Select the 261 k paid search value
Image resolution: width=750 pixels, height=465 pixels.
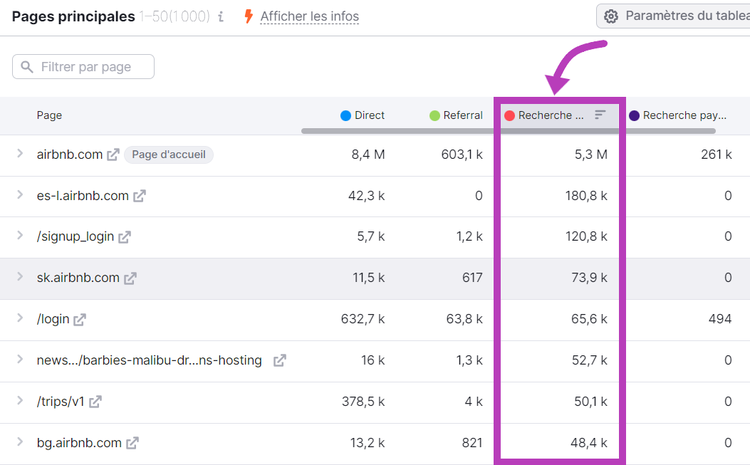717,155
